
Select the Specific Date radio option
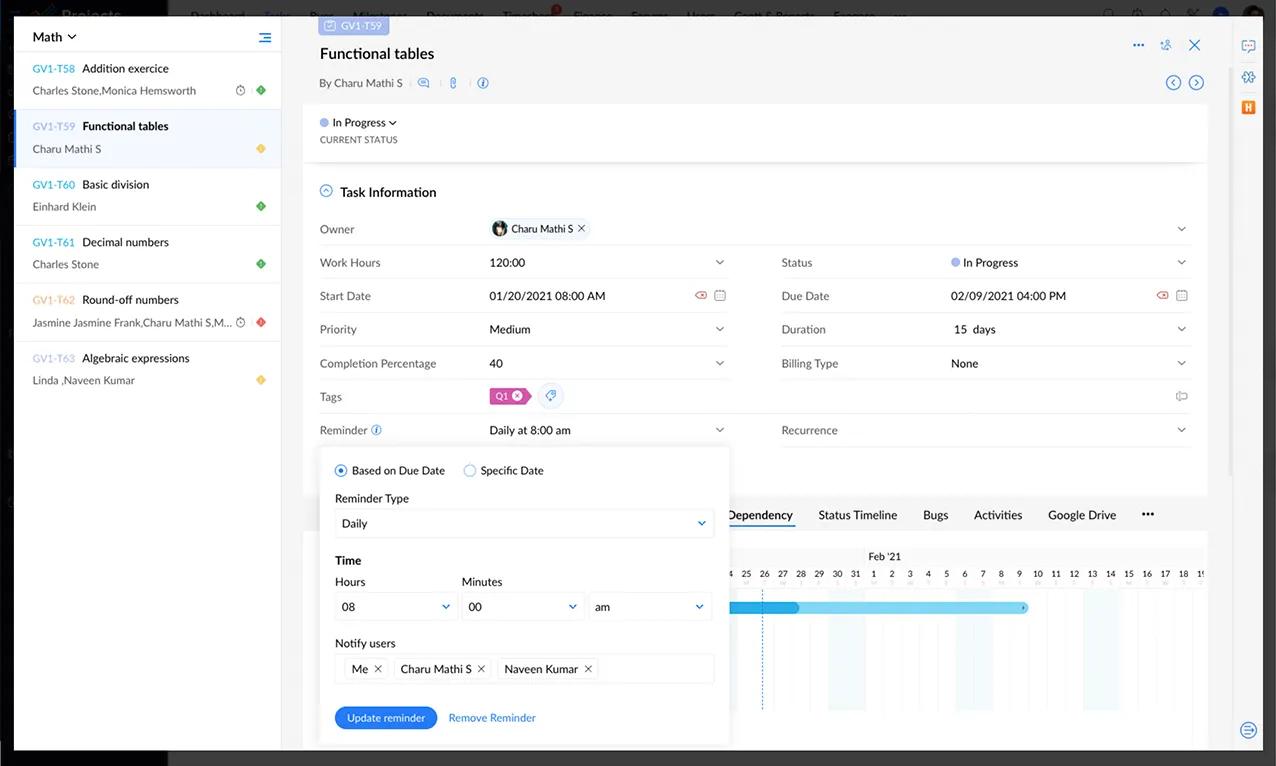point(470,471)
